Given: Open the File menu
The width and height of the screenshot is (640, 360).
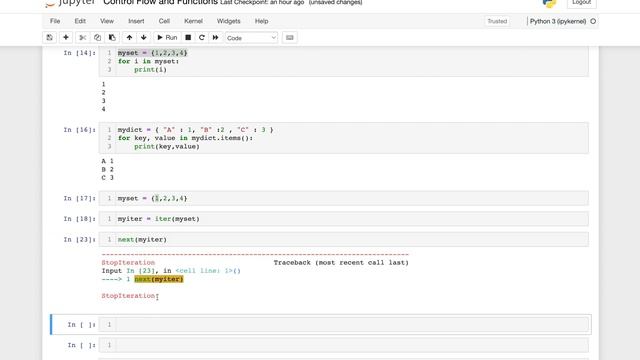Looking at the screenshot, I should tap(55, 21).
